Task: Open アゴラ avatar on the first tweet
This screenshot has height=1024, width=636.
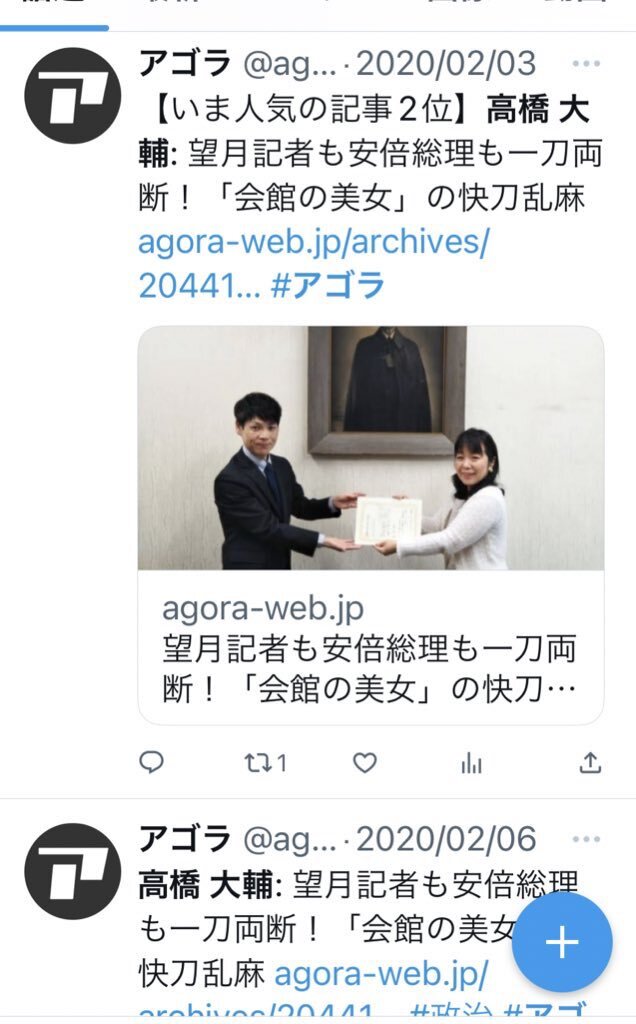Action: pyautogui.click(x=72, y=96)
